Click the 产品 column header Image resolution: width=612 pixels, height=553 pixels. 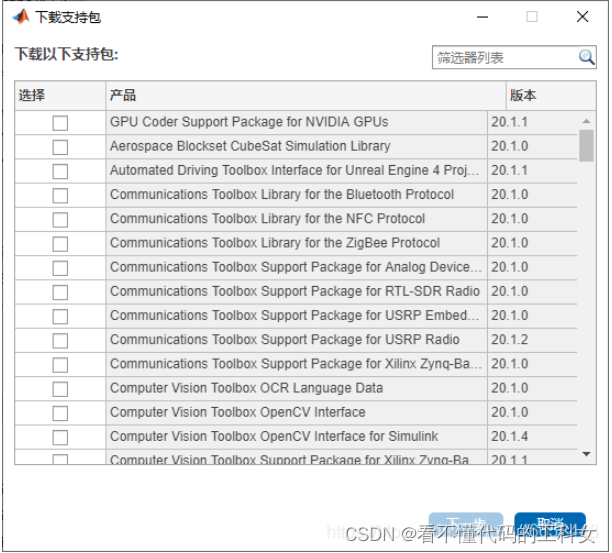coord(306,95)
